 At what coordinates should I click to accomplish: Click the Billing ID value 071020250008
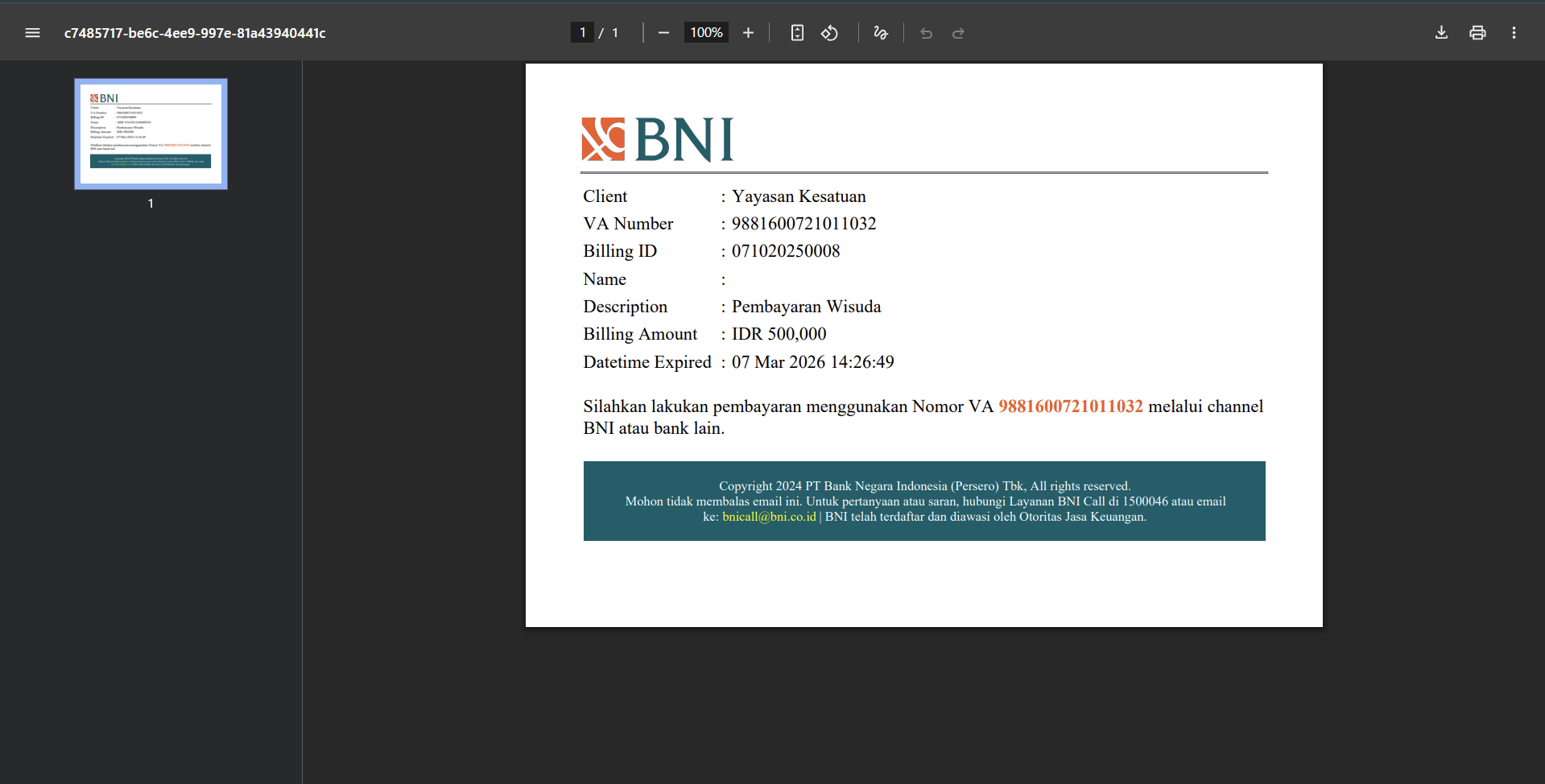pos(785,251)
